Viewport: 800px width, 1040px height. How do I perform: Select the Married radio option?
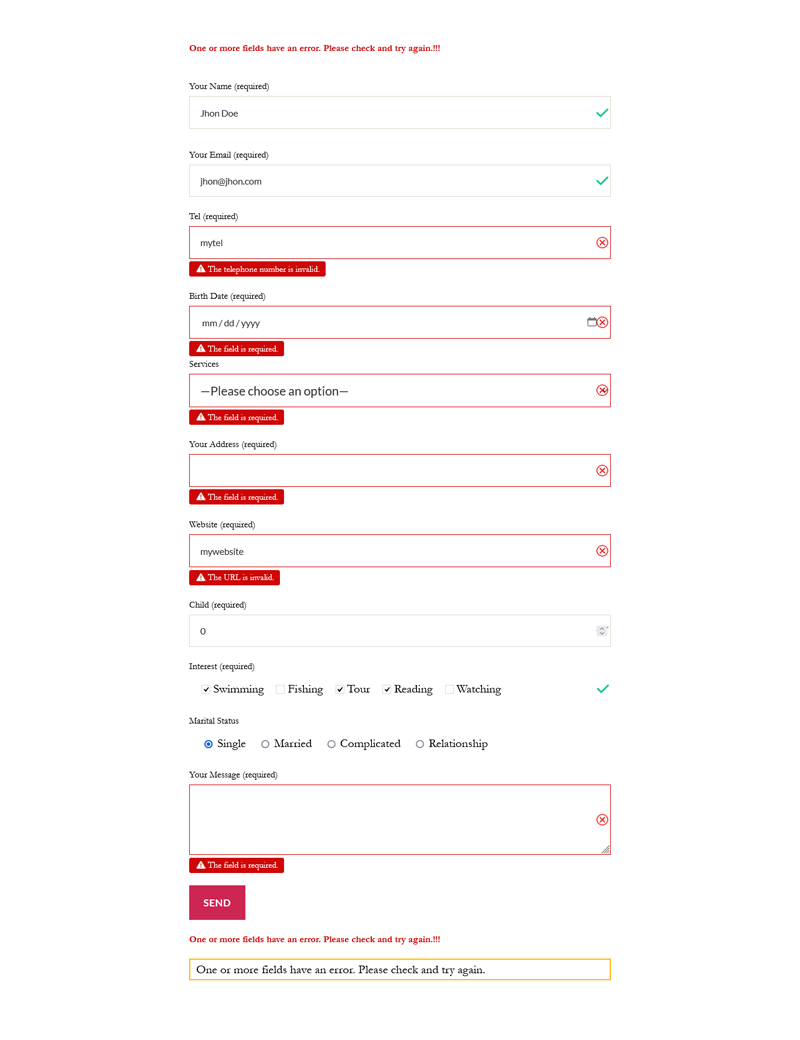[x=265, y=744]
